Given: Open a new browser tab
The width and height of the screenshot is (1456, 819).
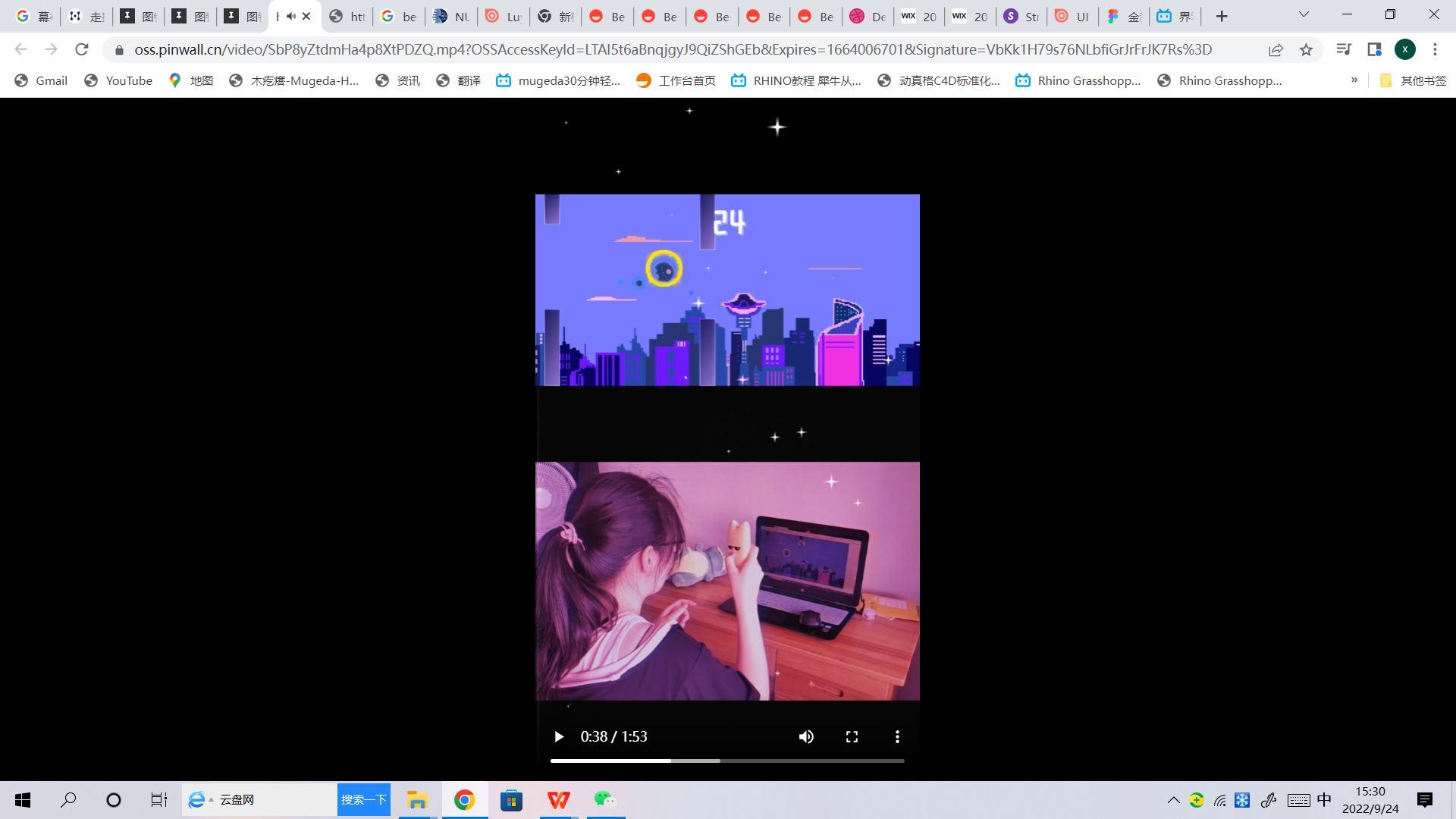Looking at the screenshot, I should (1221, 16).
